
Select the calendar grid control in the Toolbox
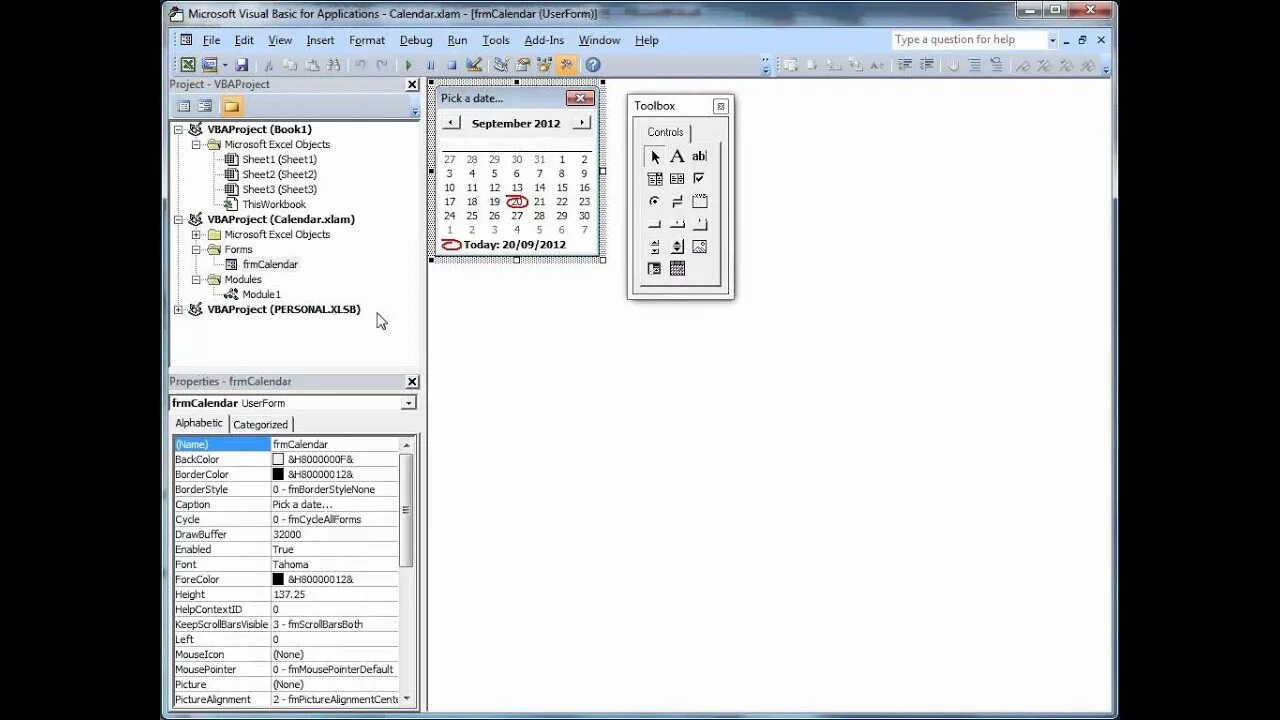[x=677, y=269]
